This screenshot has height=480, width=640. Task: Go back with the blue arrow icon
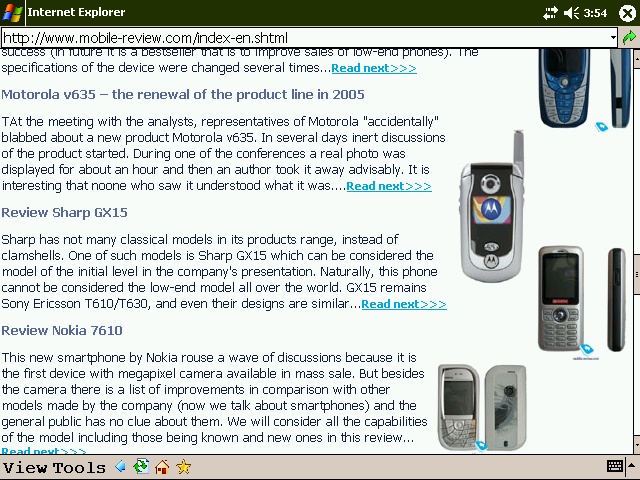(120, 466)
